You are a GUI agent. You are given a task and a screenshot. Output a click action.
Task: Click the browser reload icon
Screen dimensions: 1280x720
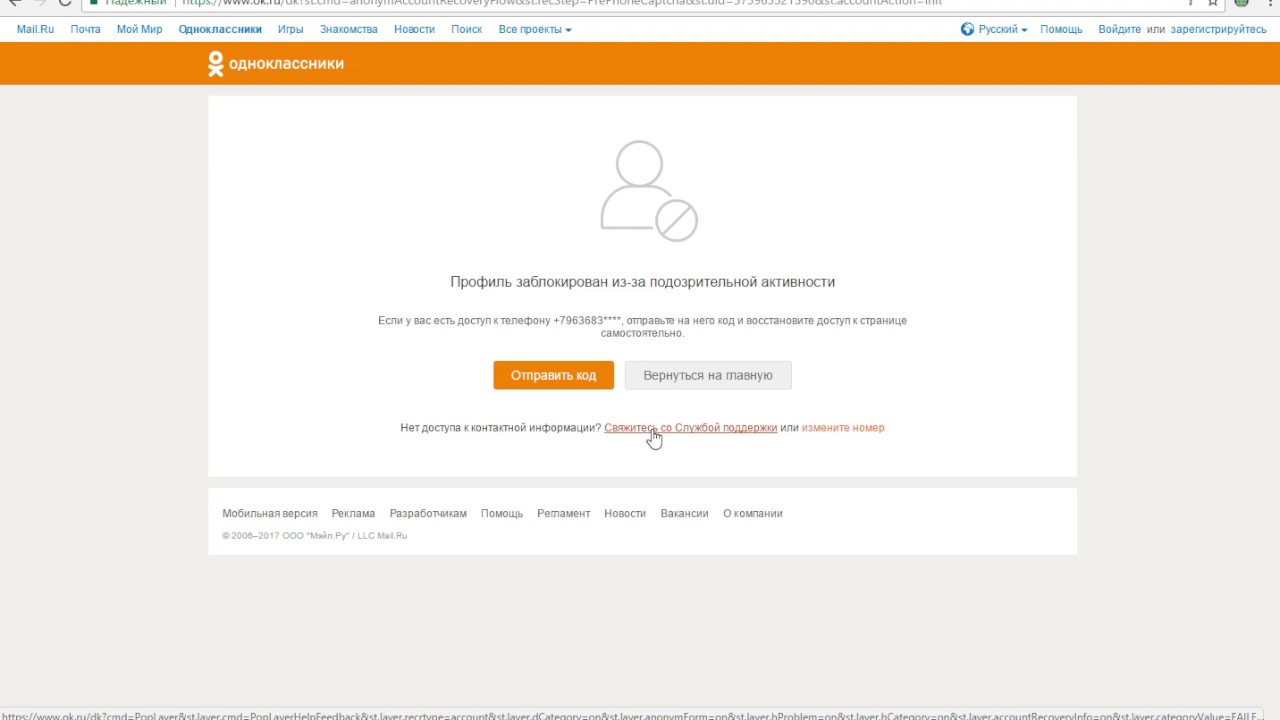tap(65, 3)
